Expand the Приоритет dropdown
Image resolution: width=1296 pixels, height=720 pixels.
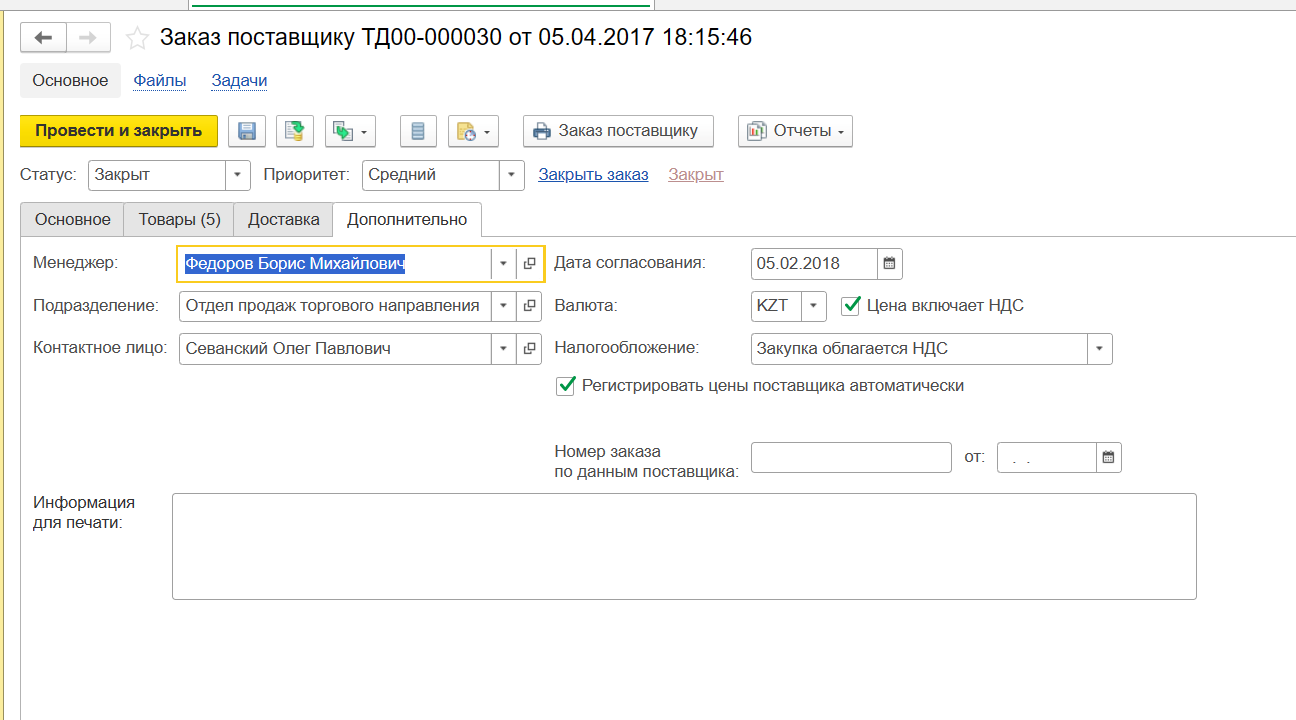(512, 175)
